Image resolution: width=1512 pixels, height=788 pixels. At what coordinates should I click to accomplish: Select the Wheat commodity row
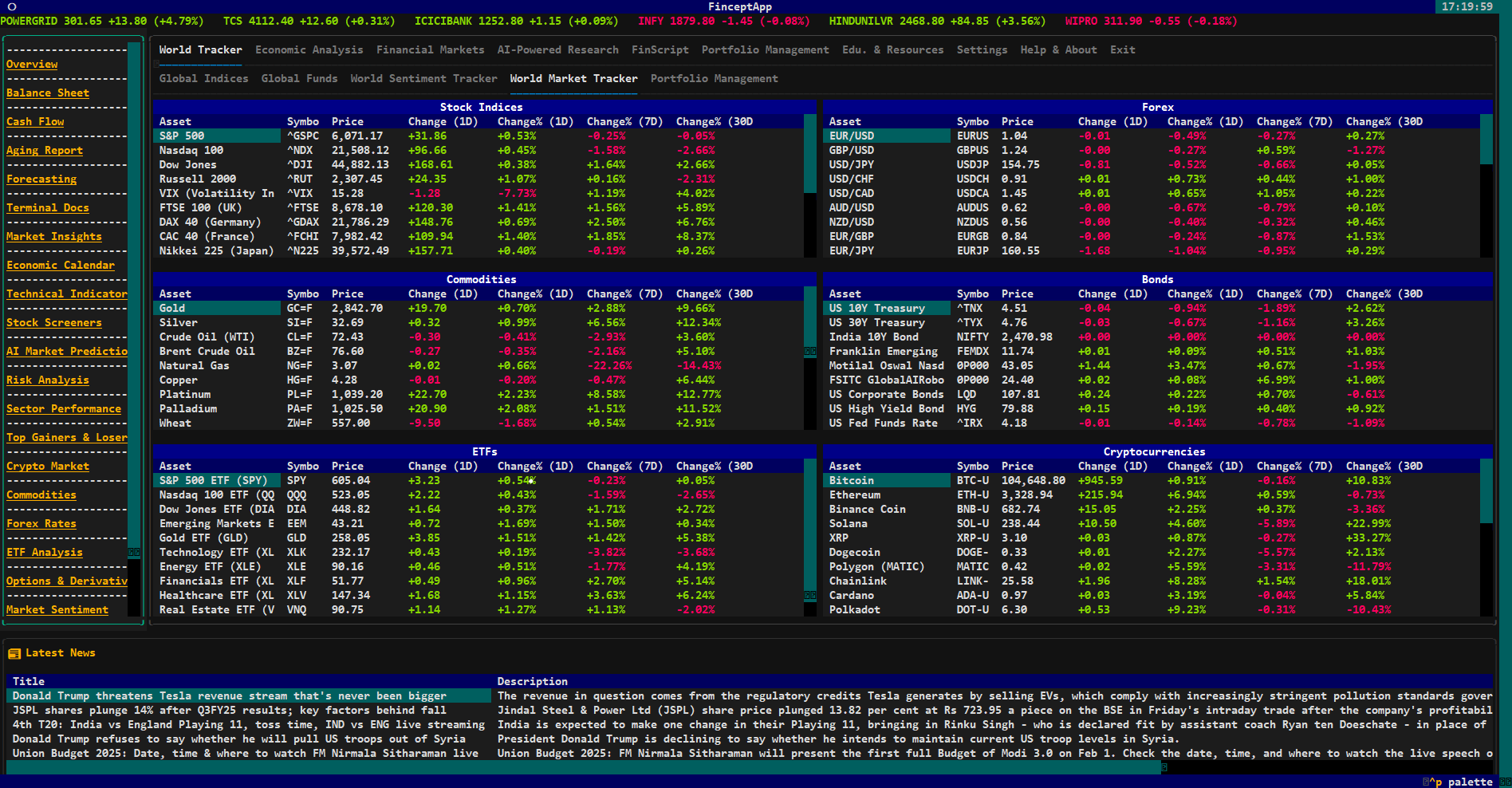tap(478, 423)
